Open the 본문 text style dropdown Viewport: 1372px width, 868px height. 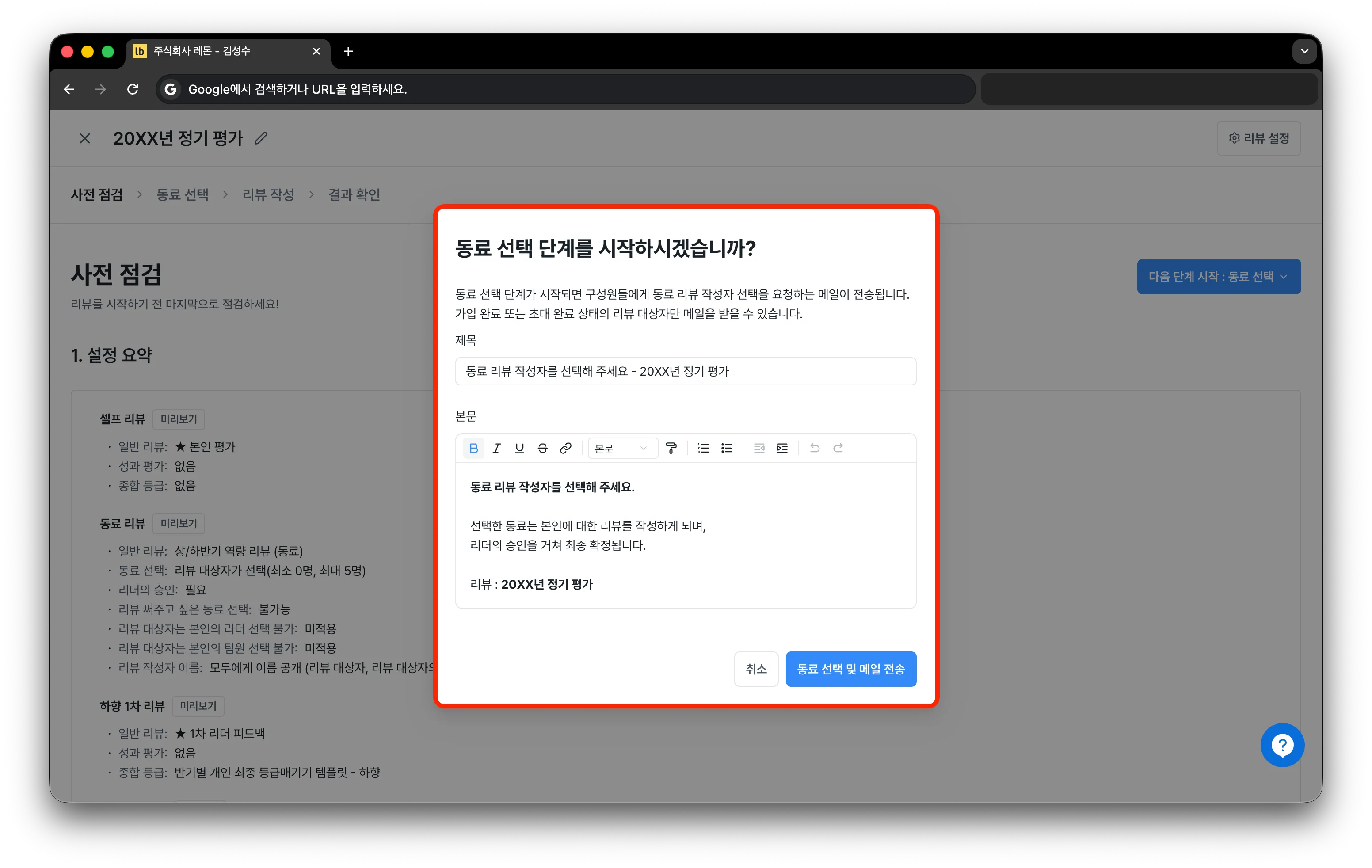coord(622,448)
